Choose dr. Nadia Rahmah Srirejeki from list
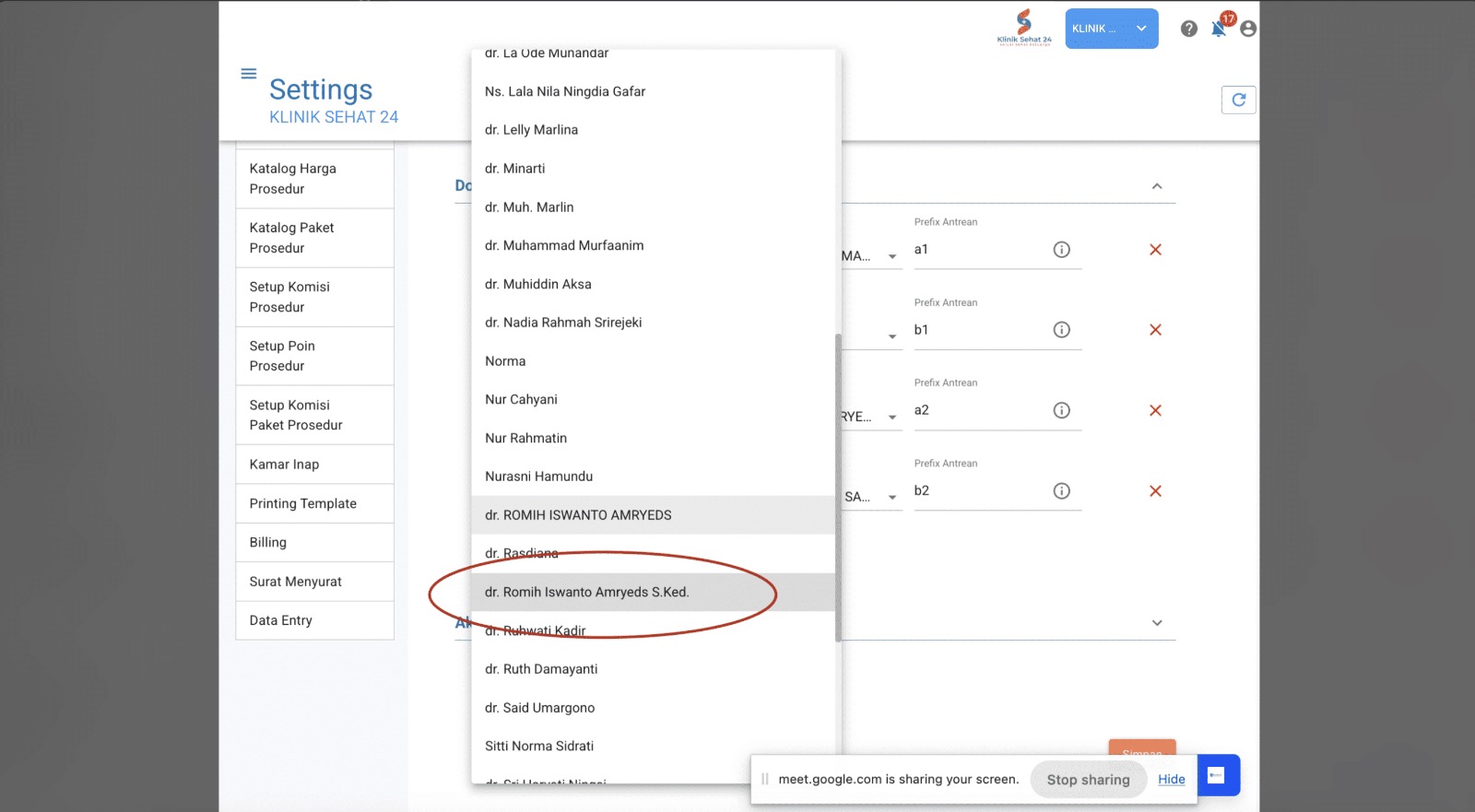The image size is (1475, 812). [x=562, y=323]
